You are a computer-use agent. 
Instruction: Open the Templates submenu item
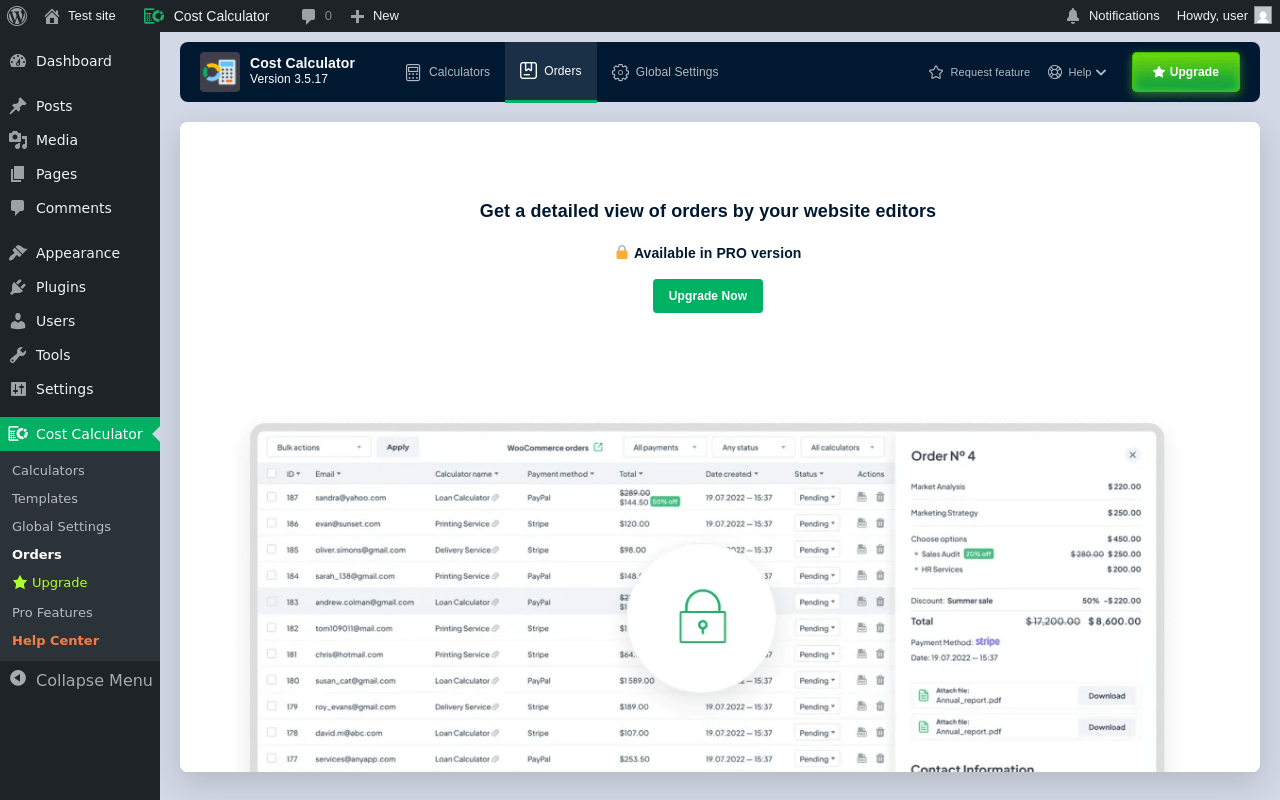click(x=45, y=498)
